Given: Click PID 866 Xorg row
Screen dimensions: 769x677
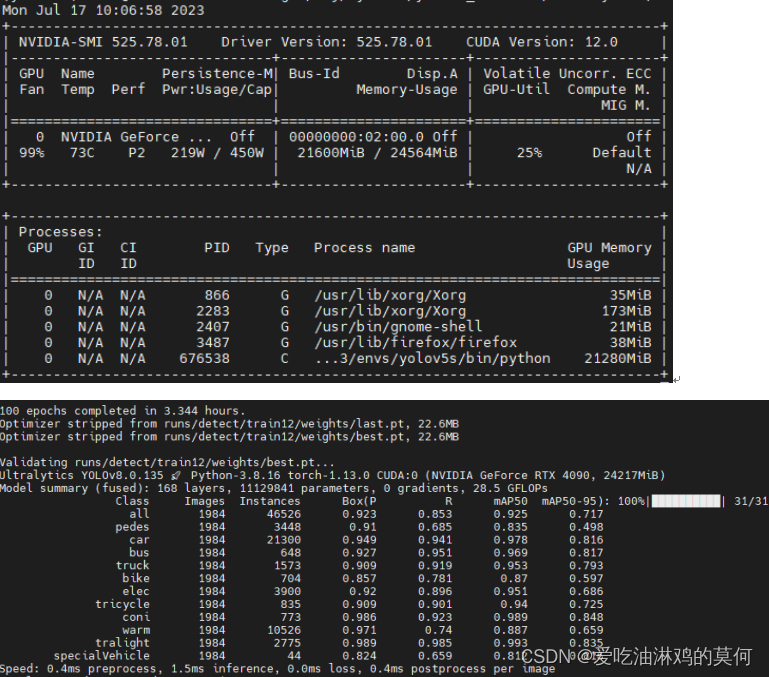Looking at the screenshot, I should [x=333, y=295].
